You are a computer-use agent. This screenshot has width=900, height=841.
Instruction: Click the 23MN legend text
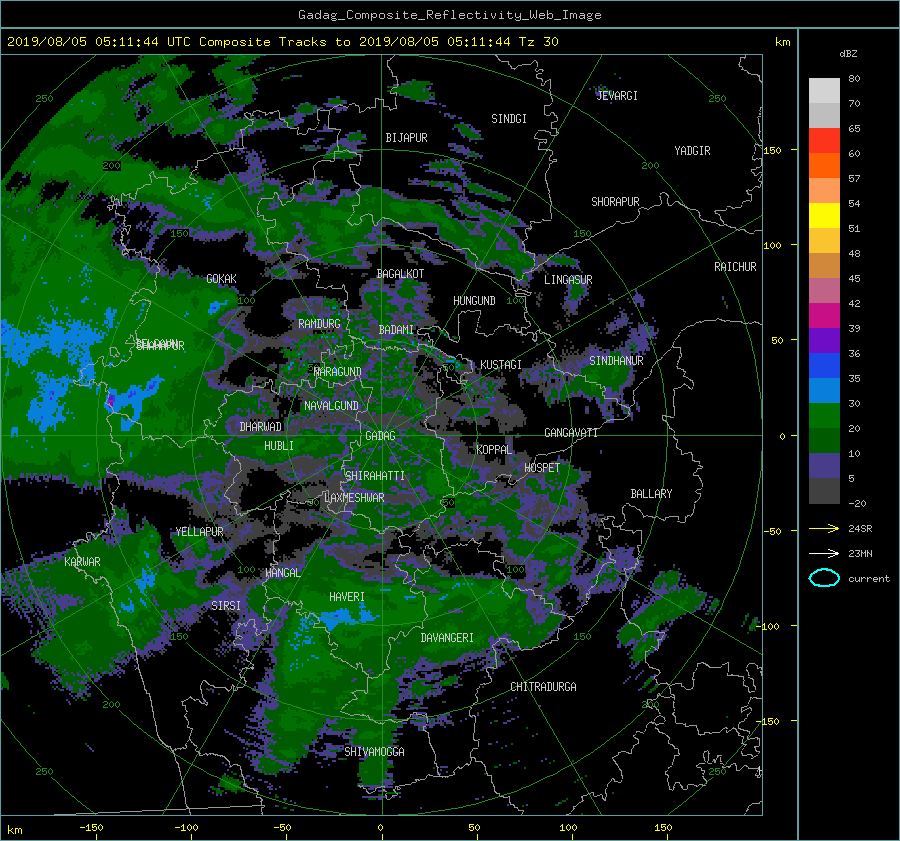pos(860,553)
